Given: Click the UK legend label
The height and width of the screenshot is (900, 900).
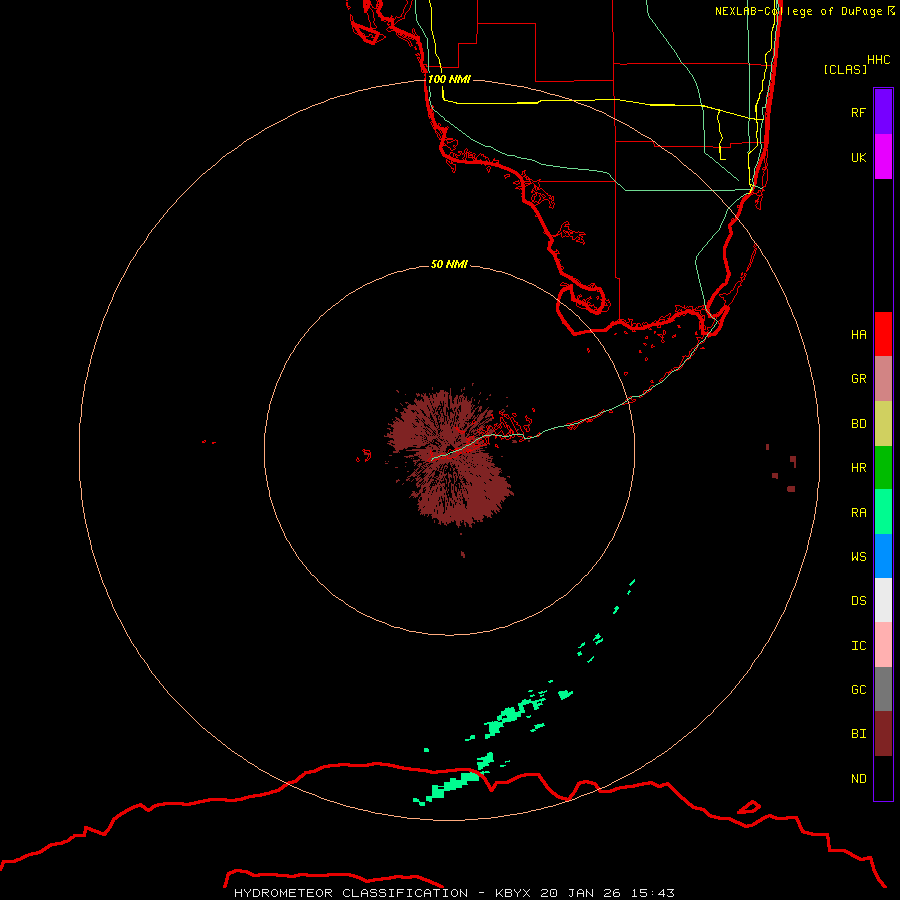Looking at the screenshot, I should (x=858, y=158).
